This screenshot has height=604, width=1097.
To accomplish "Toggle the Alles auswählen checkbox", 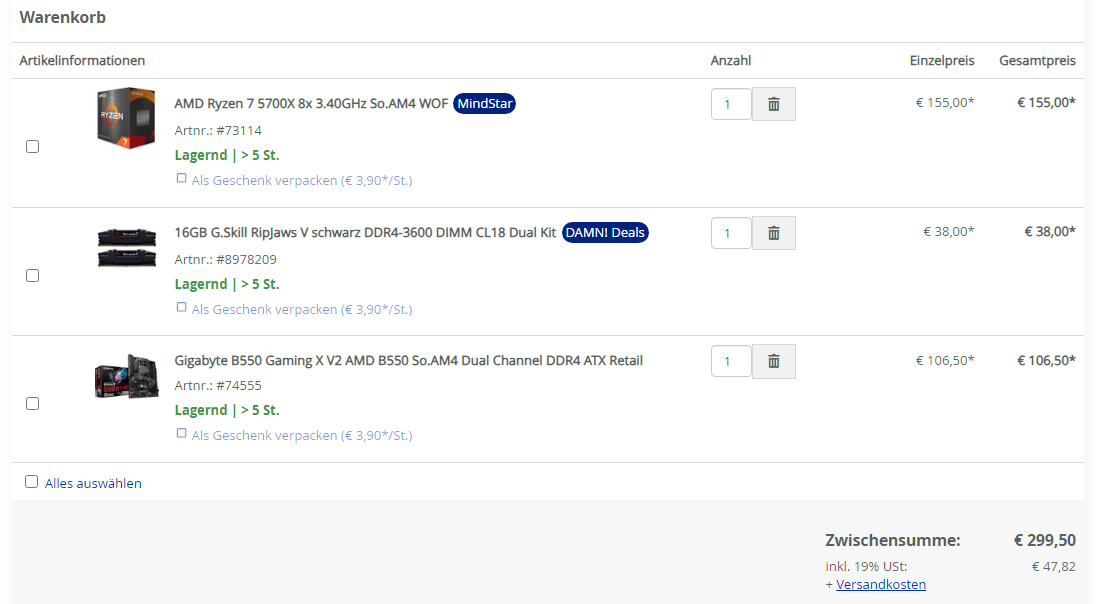I will point(31,482).
